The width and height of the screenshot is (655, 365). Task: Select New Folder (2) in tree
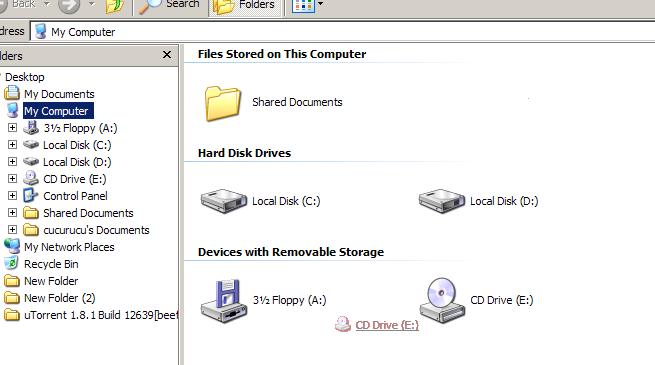(x=60, y=299)
